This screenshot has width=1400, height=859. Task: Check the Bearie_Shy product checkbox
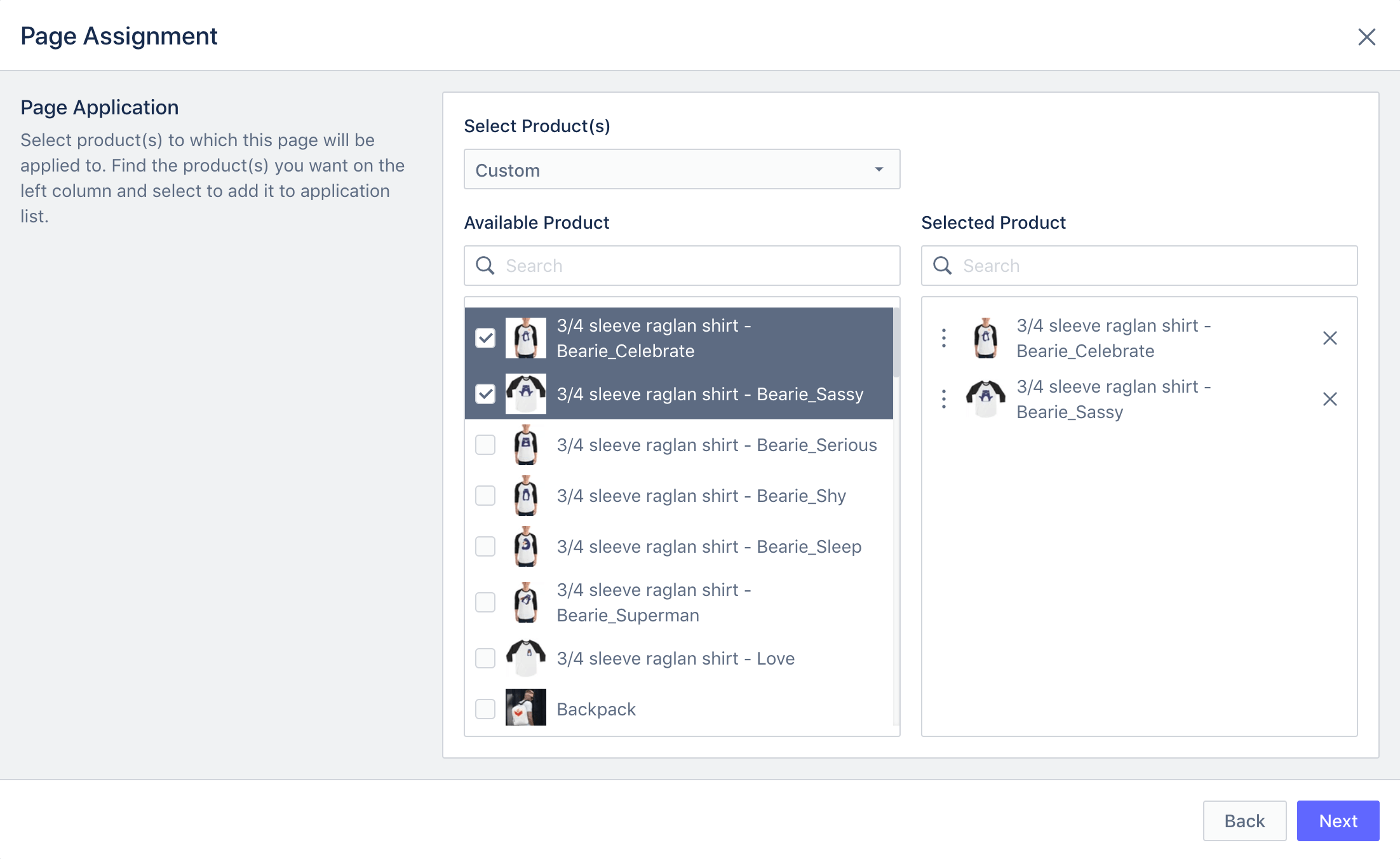(x=485, y=496)
